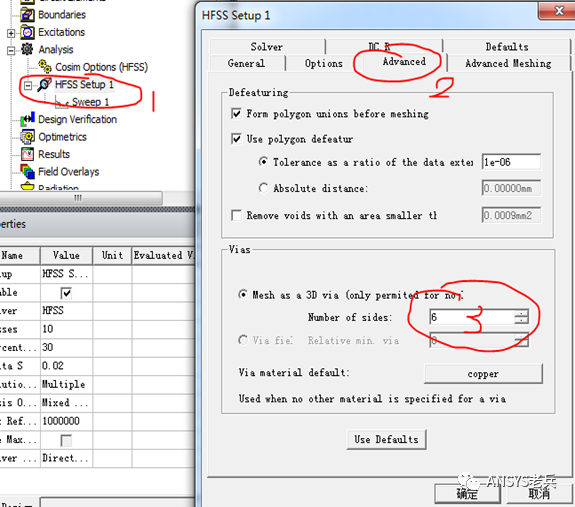Click the HFSS Setup 1 magnifier icon

coord(44,84)
